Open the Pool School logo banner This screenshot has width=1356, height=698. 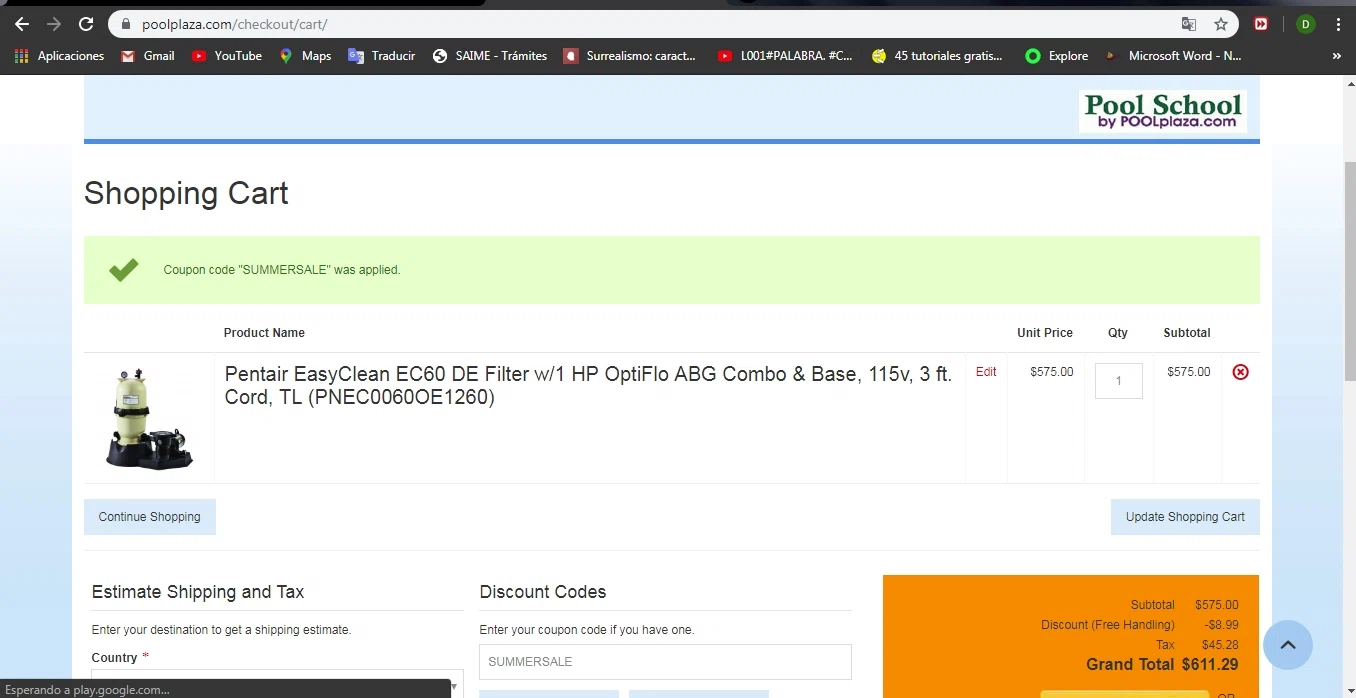pos(1163,111)
